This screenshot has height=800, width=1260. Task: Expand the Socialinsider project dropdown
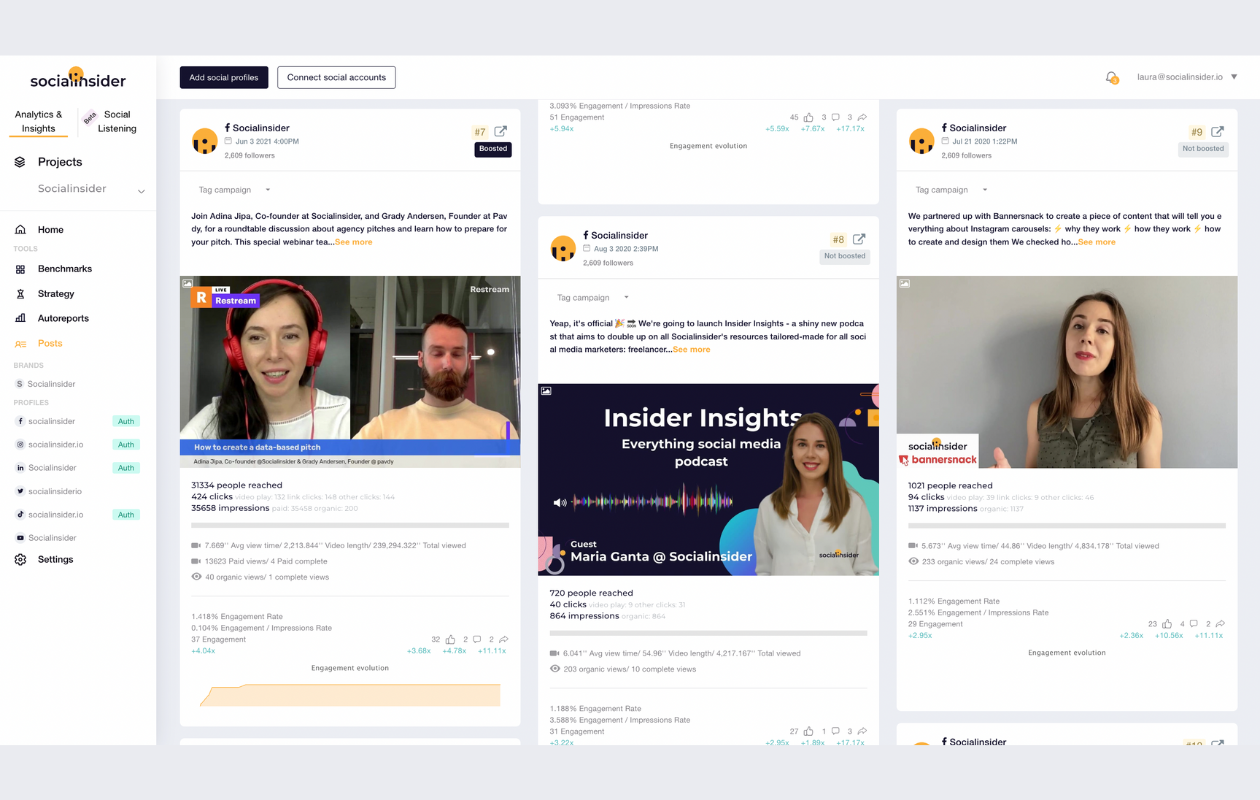tap(141, 190)
